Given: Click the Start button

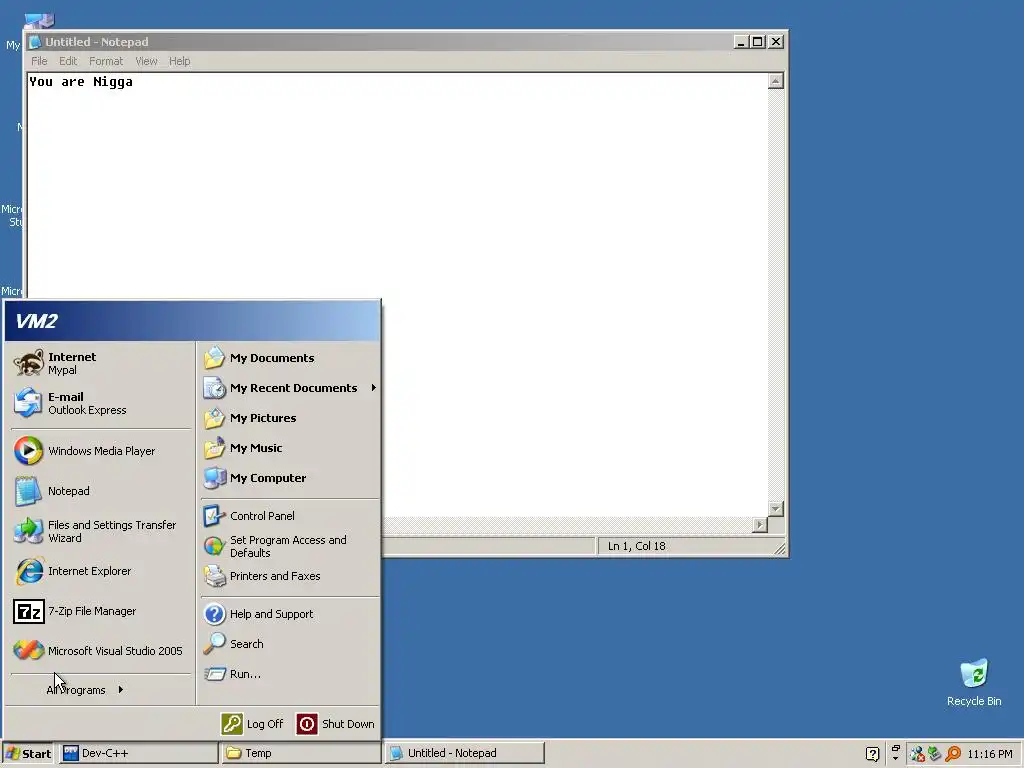Looking at the screenshot, I should point(28,754).
